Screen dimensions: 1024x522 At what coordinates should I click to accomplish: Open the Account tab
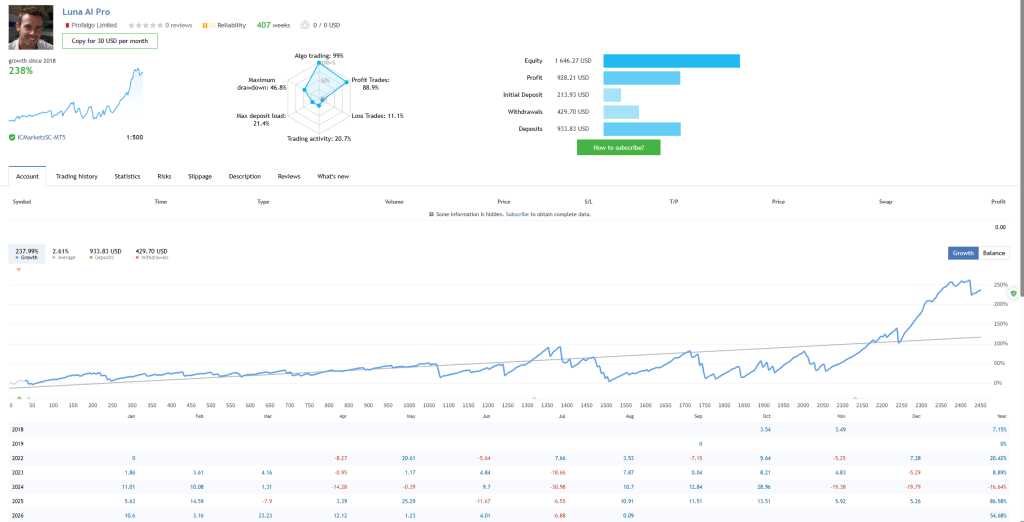[27, 176]
